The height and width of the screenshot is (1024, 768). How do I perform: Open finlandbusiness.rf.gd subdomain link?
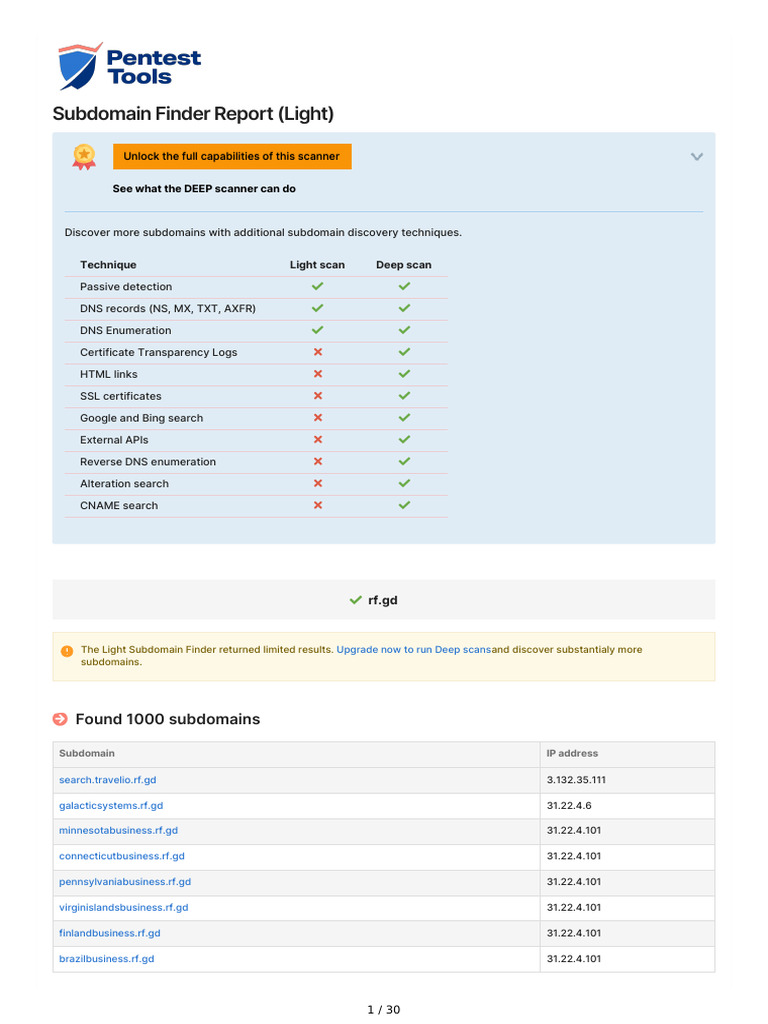tap(110, 933)
